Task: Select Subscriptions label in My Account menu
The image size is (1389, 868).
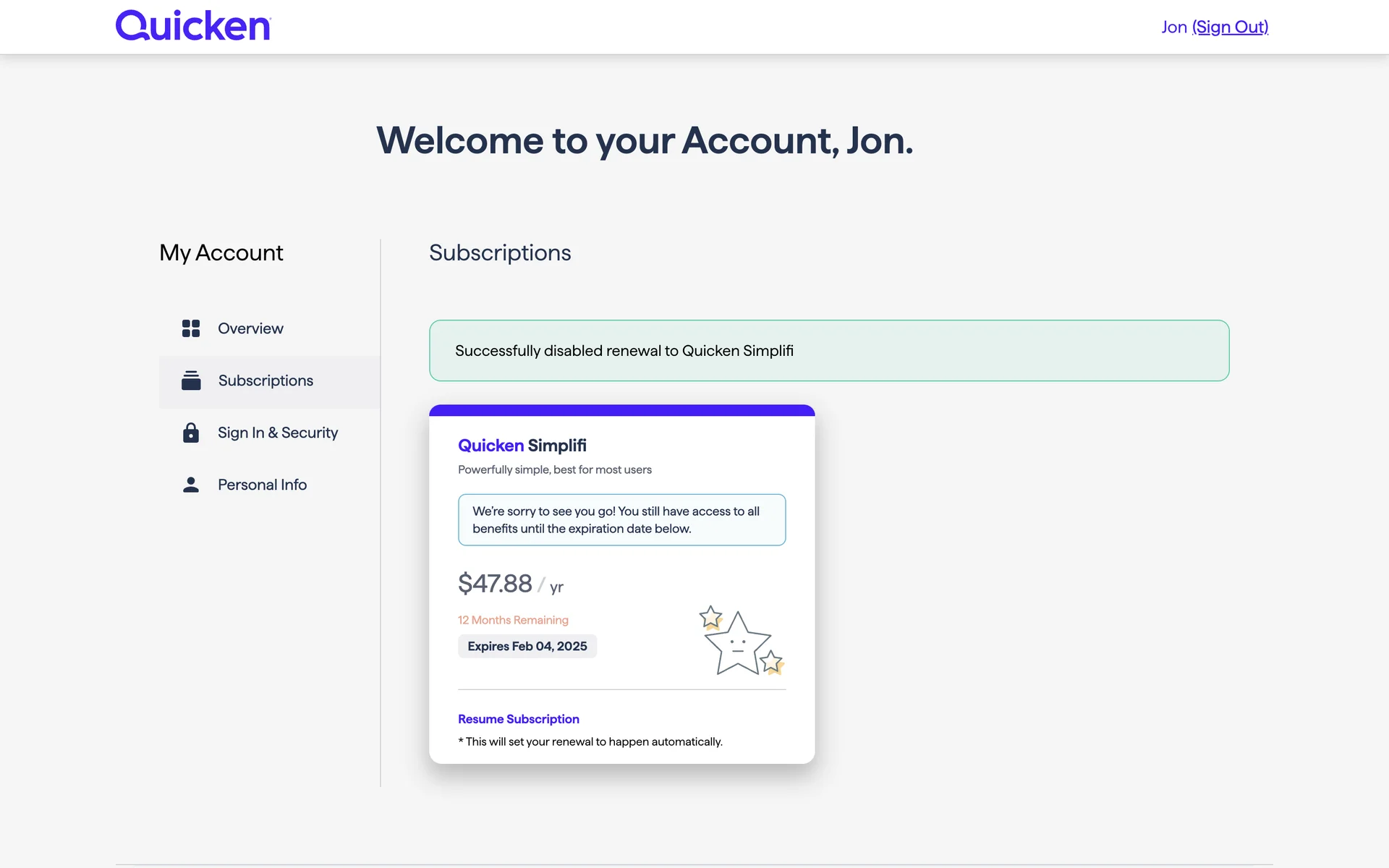Action: point(266,380)
